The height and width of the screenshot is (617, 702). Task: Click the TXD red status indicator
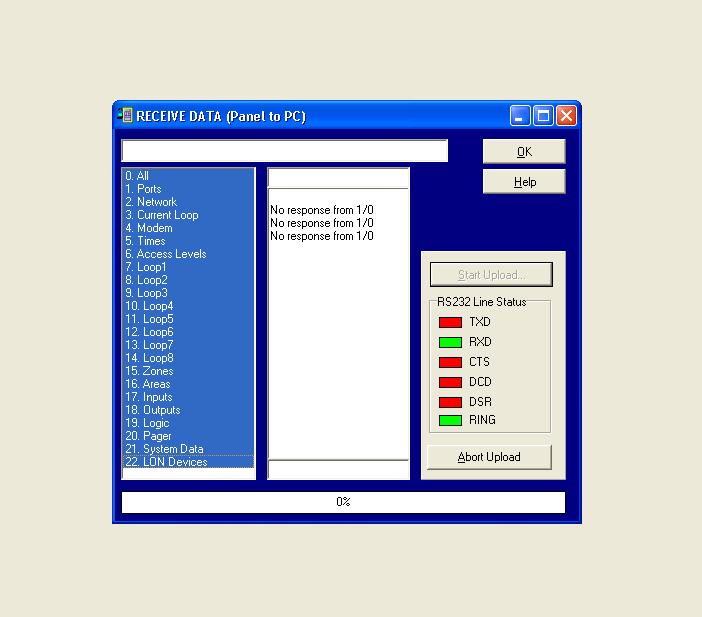tap(450, 323)
